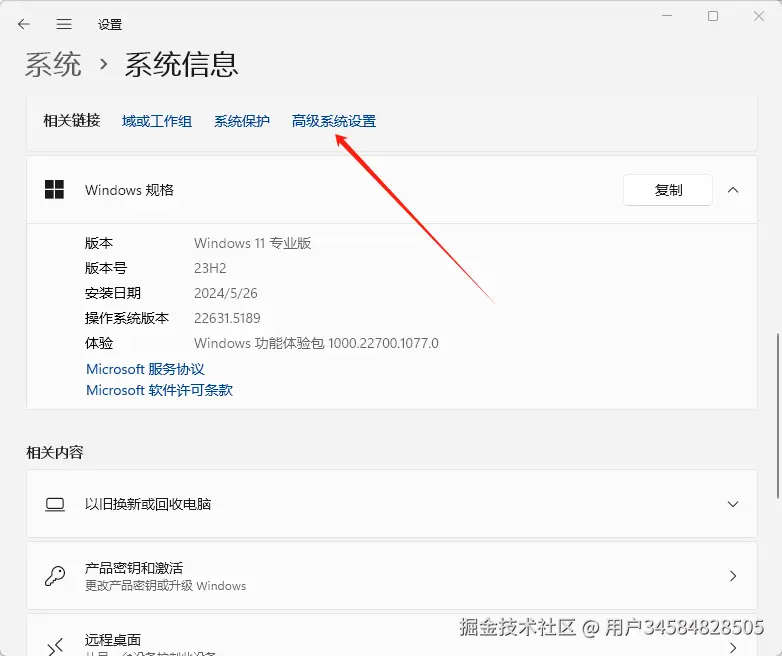Screen dimensions: 782x656
Task: Open 产品密钥和激活 chevron arrow
Action: (733, 576)
